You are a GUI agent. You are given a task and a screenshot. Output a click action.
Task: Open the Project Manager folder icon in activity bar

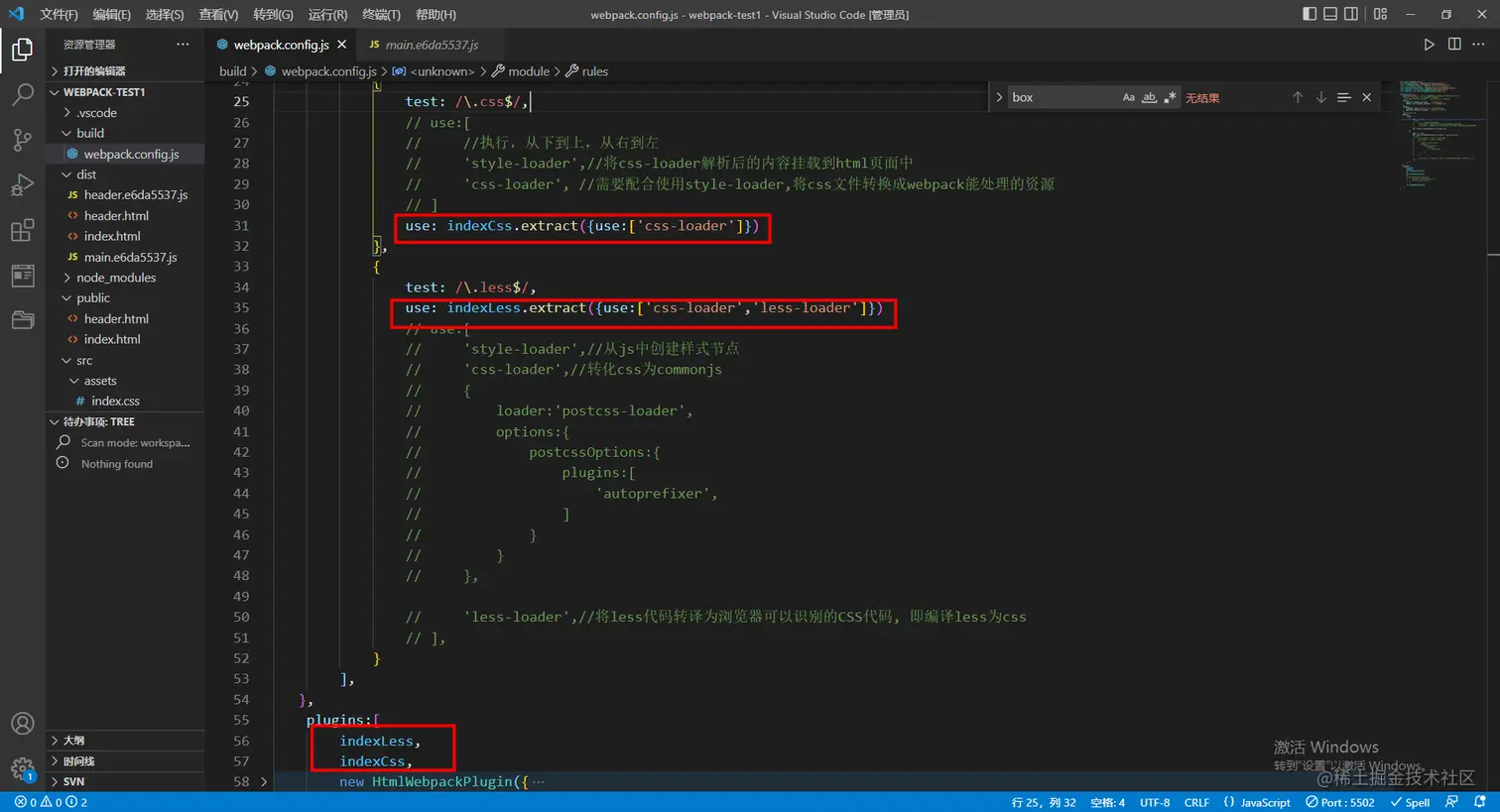[x=22, y=319]
